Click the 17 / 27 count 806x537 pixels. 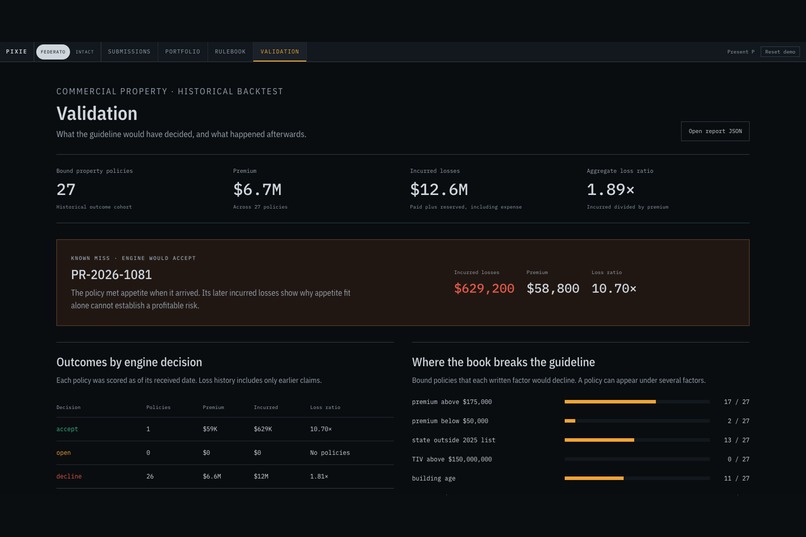(x=737, y=402)
